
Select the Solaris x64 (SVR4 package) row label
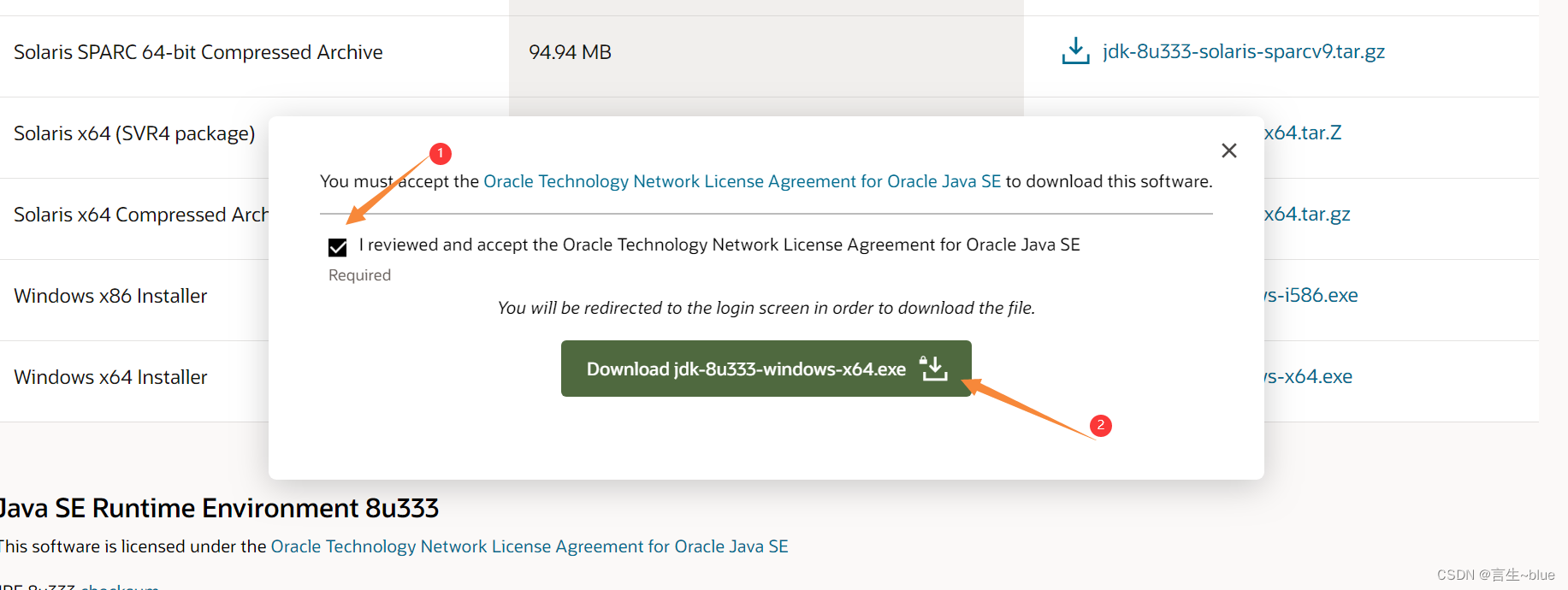click(x=134, y=133)
